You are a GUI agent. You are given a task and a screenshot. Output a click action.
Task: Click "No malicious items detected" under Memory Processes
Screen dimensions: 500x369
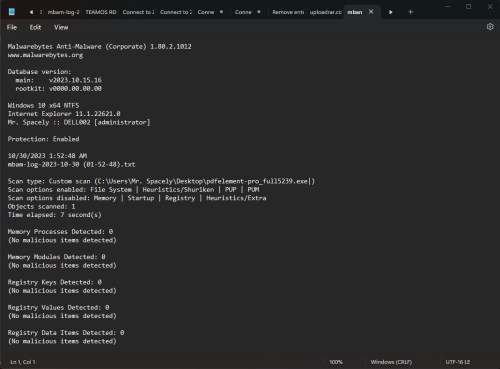(x=62, y=240)
